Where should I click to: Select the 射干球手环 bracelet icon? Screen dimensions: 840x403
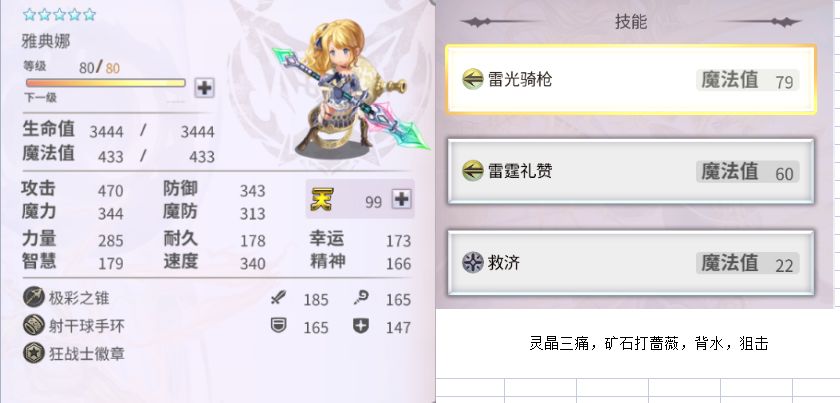(34, 325)
